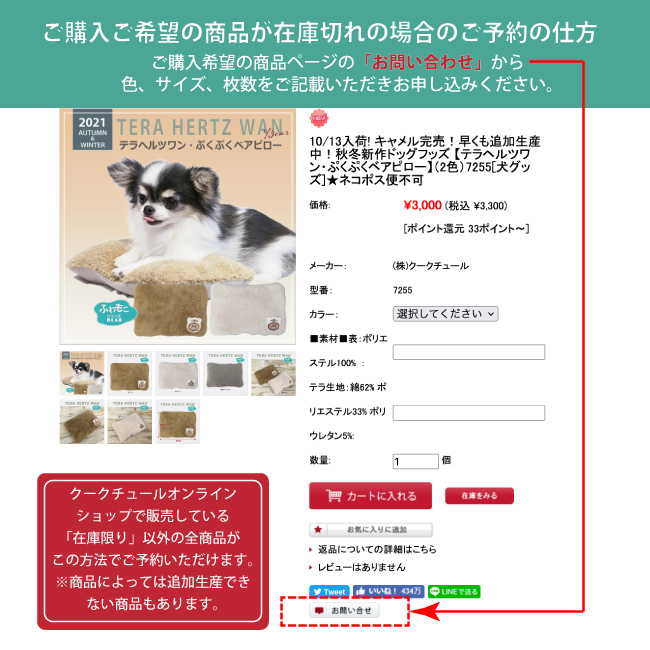Click the 数量 quantity input field

point(415,461)
